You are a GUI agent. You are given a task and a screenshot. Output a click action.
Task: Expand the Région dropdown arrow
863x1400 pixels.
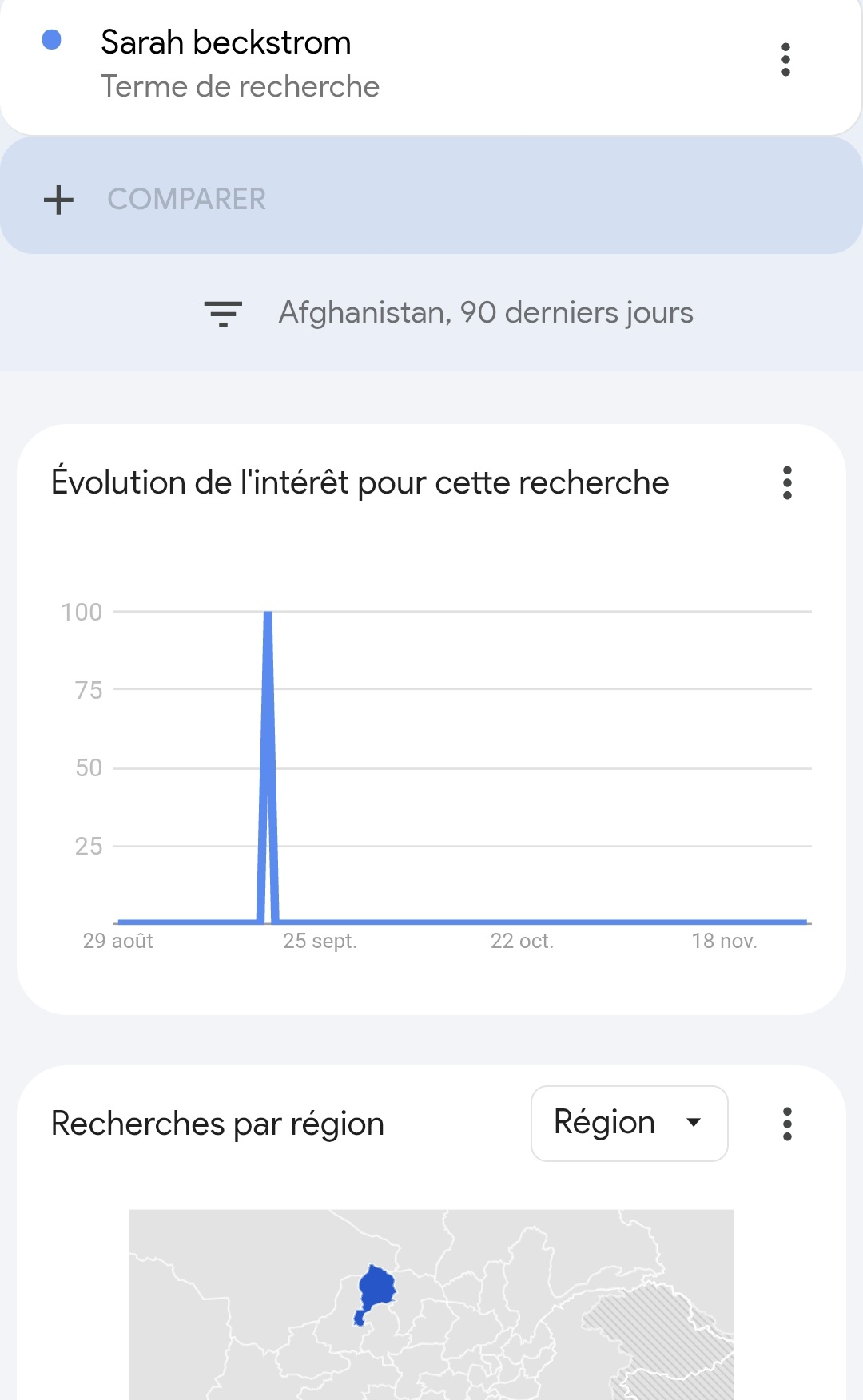[694, 1123]
